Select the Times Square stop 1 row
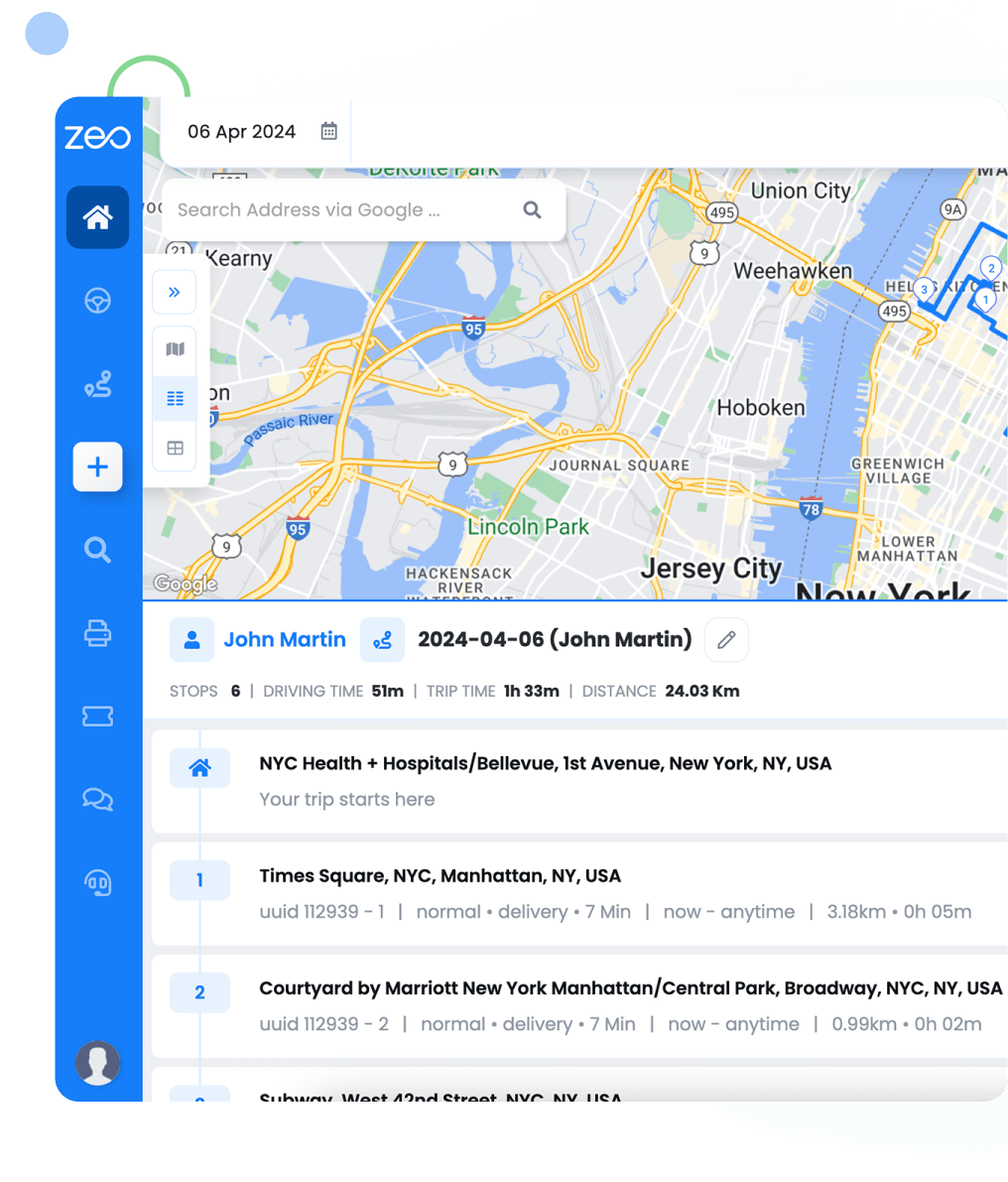 coord(578,893)
